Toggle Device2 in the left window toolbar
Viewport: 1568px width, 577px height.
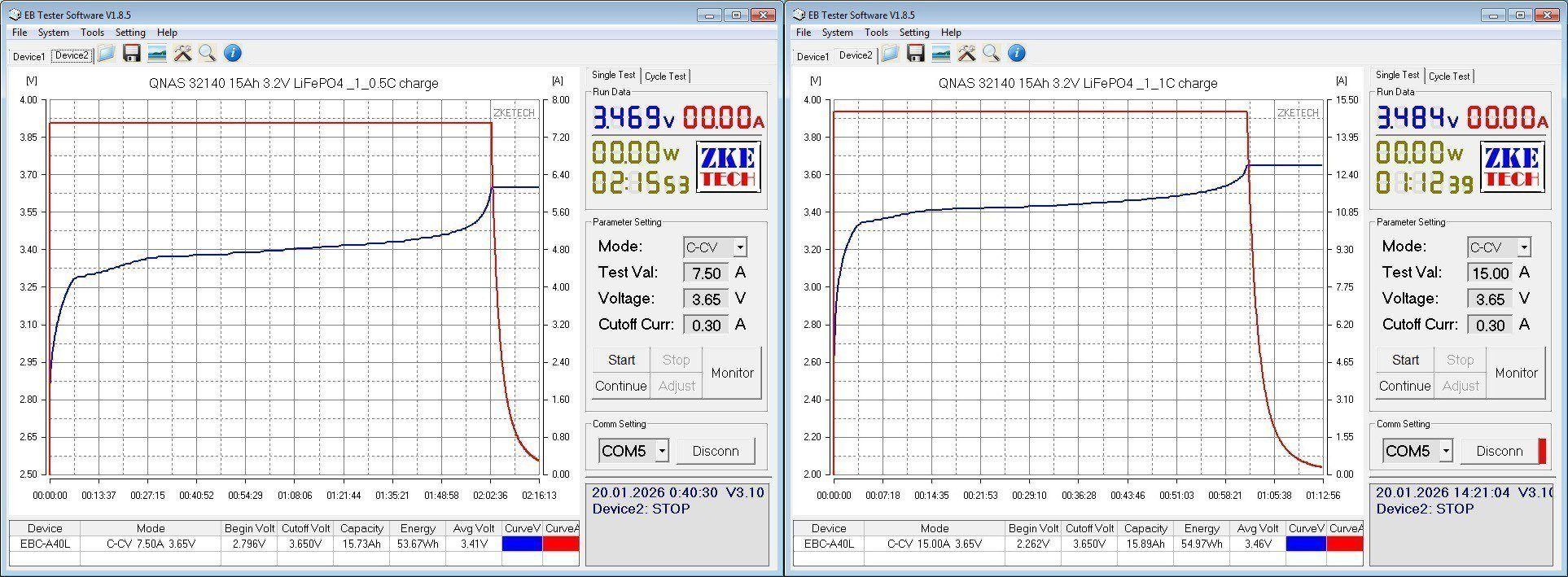tap(72, 55)
